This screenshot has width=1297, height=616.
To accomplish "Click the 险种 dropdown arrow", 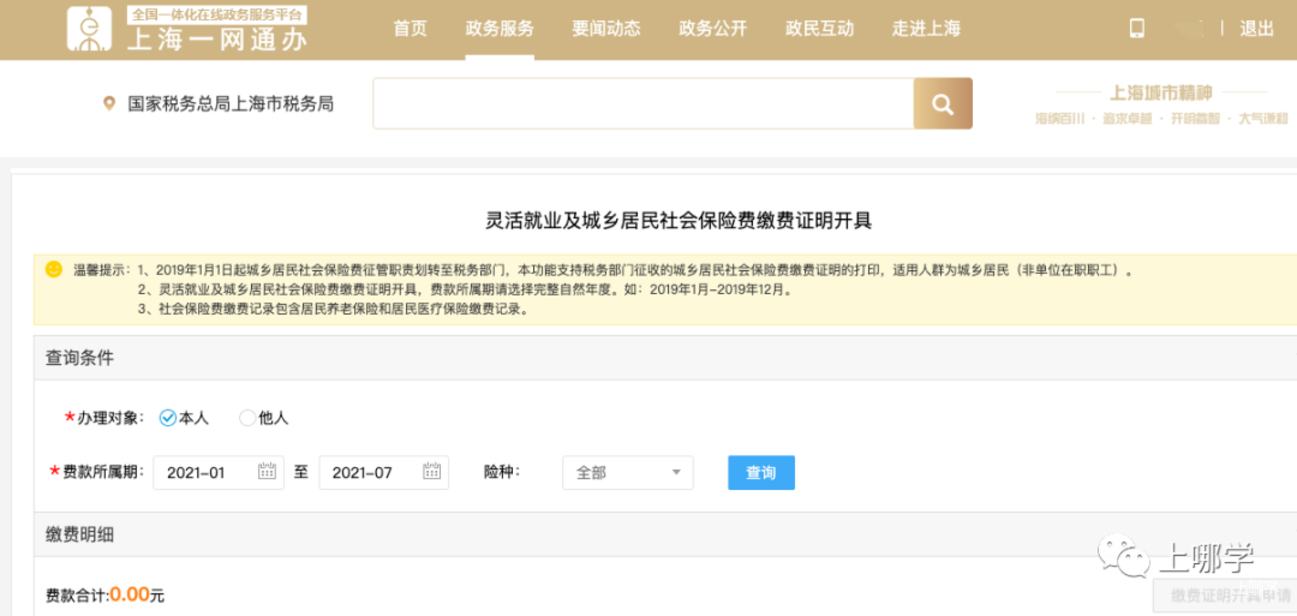I will tap(676, 473).
